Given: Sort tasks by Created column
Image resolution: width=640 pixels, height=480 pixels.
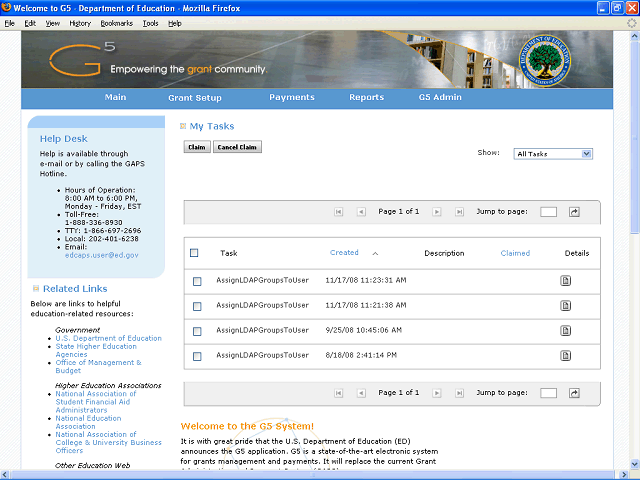Looking at the screenshot, I should [344, 253].
